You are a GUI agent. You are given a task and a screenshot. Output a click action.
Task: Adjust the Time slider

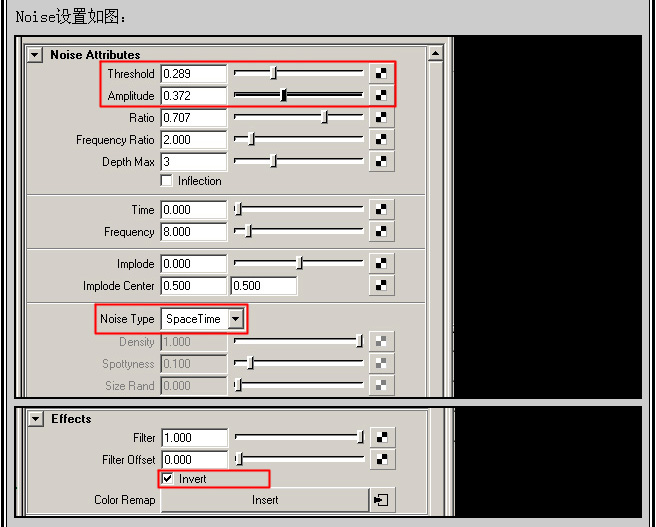238,209
